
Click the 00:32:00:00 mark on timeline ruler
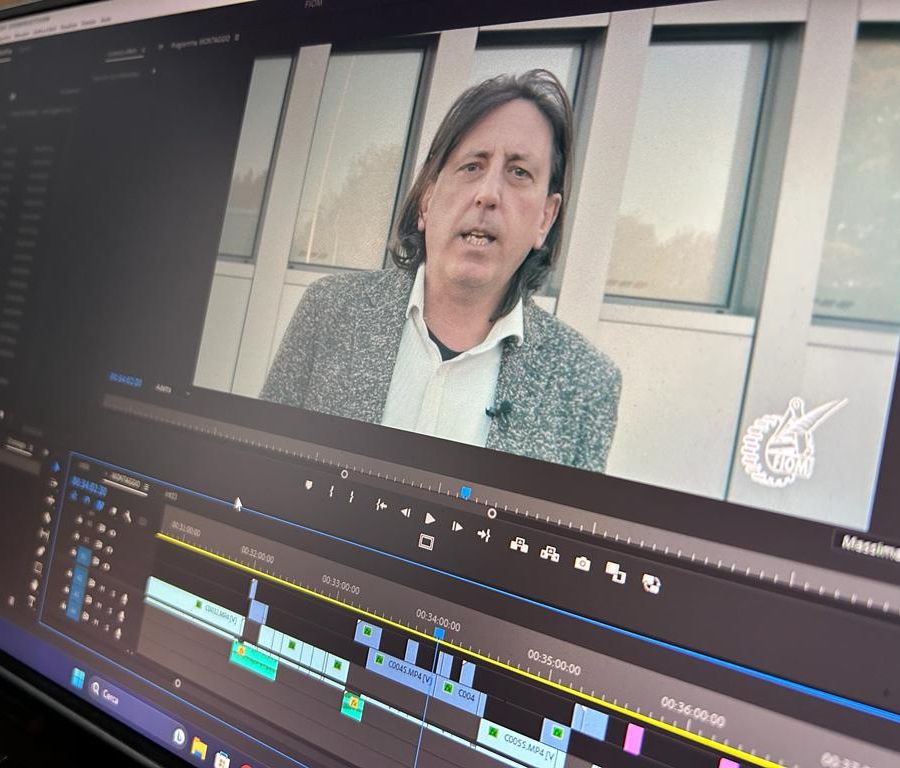click(257, 554)
